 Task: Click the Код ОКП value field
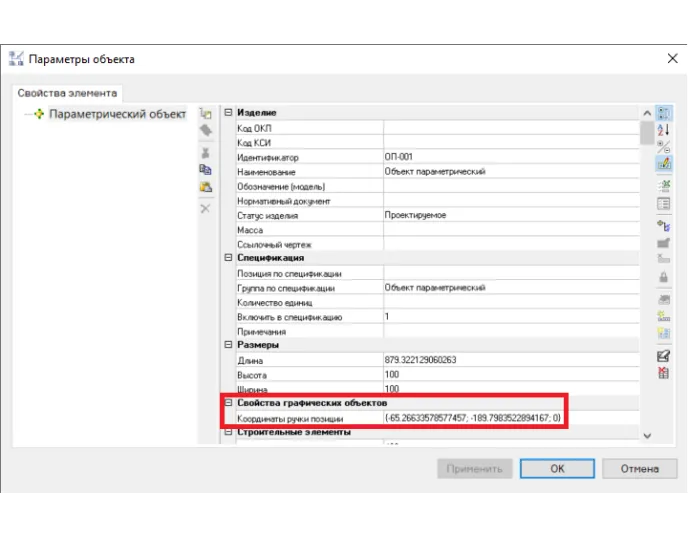click(x=511, y=128)
